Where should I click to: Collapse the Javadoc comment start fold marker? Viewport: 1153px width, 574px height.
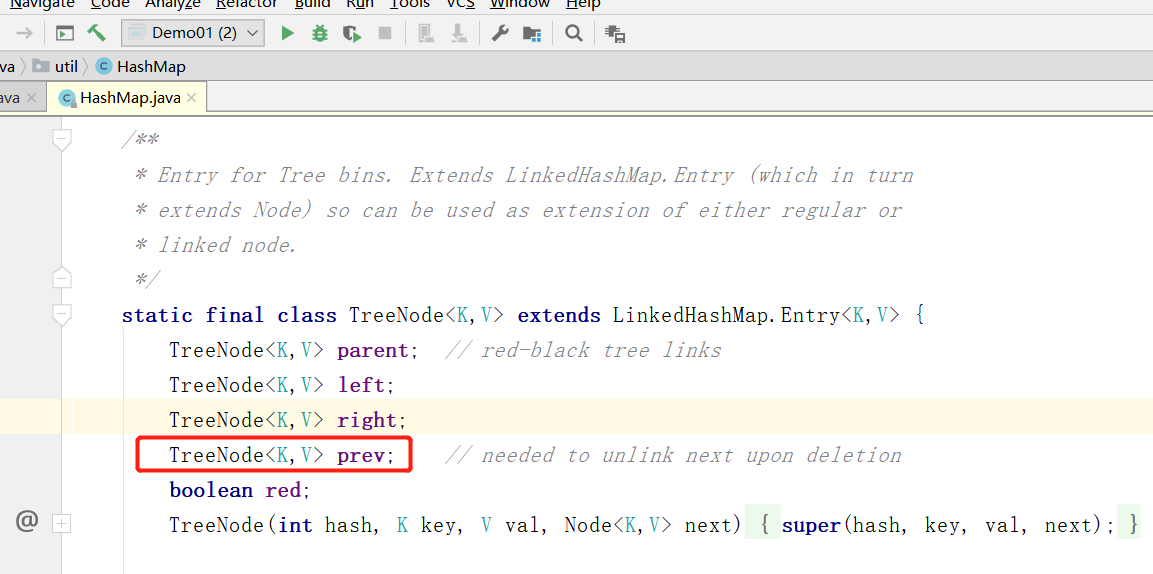[x=63, y=139]
